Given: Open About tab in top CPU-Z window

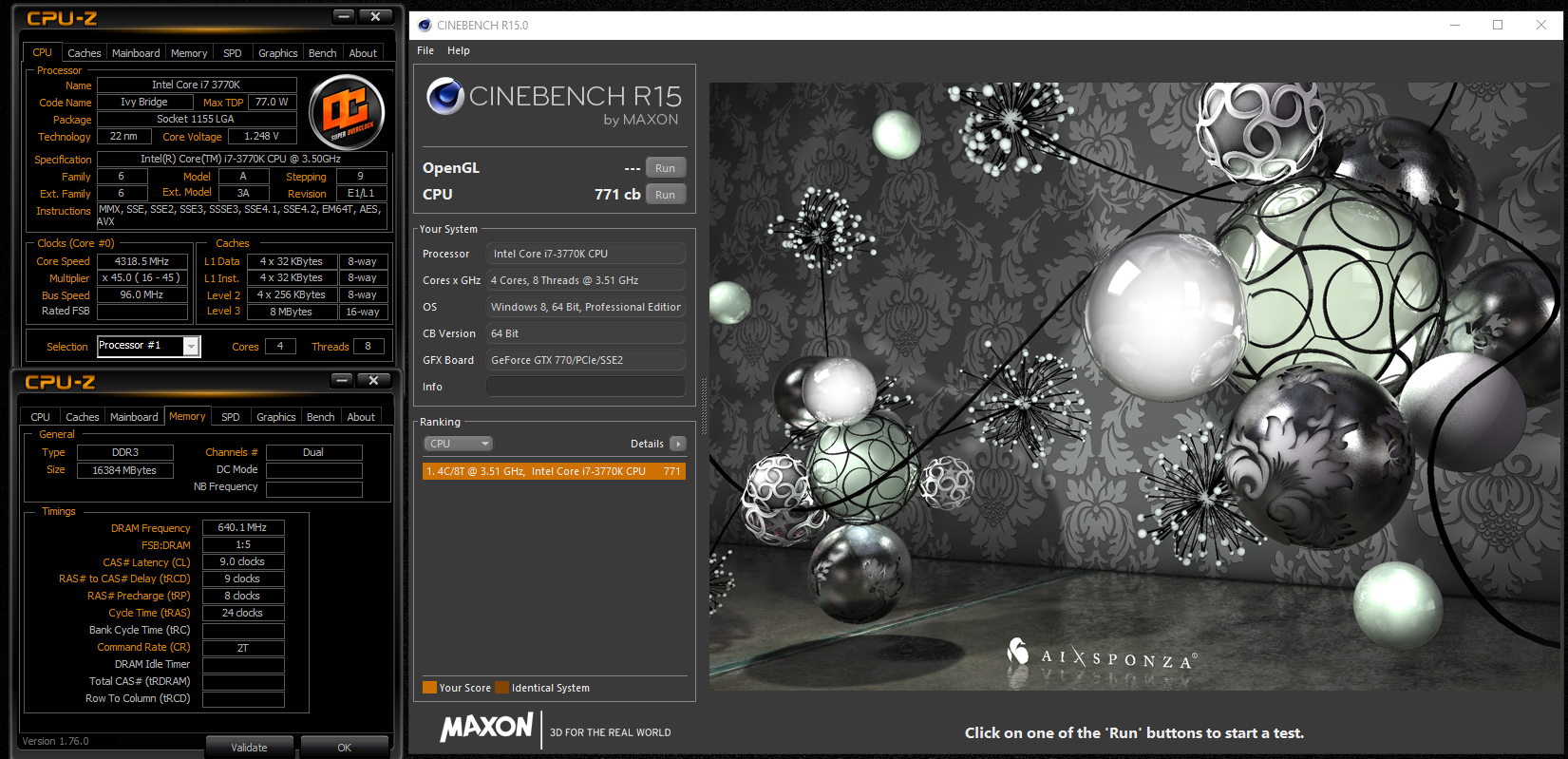Looking at the screenshot, I should [363, 53].
